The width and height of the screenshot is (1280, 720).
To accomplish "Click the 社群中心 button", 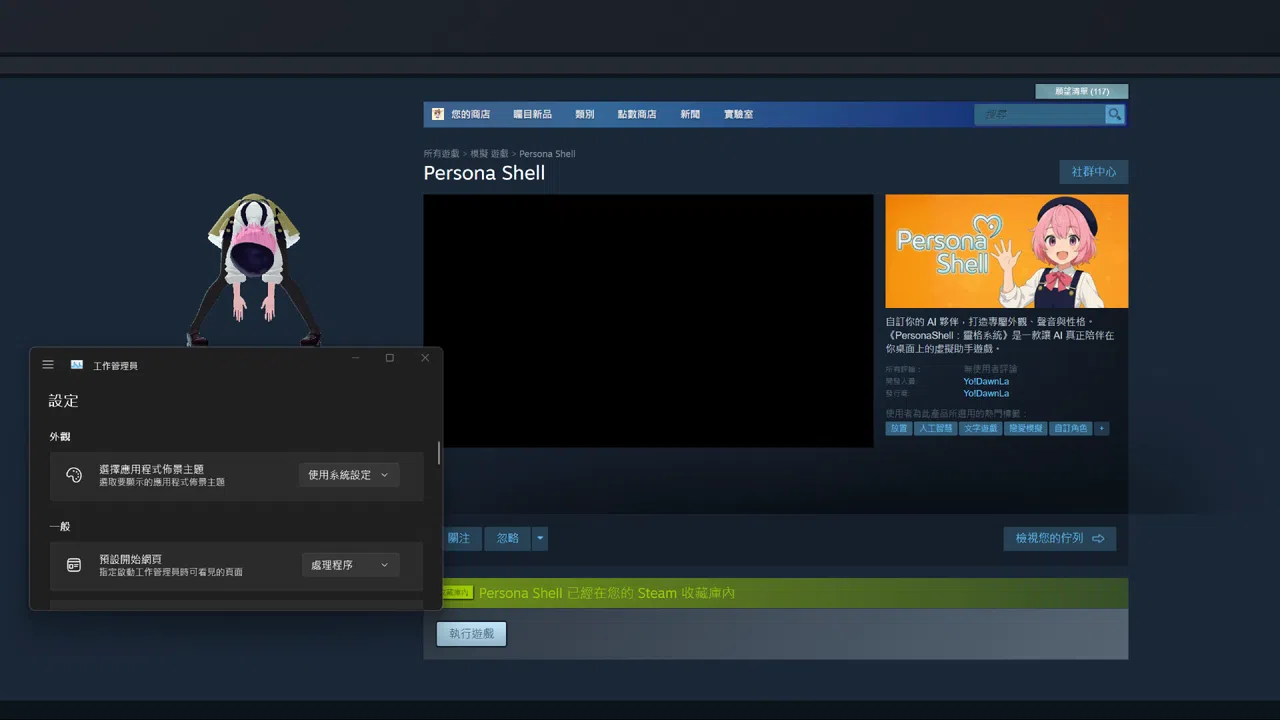I will click(1094, 172).
